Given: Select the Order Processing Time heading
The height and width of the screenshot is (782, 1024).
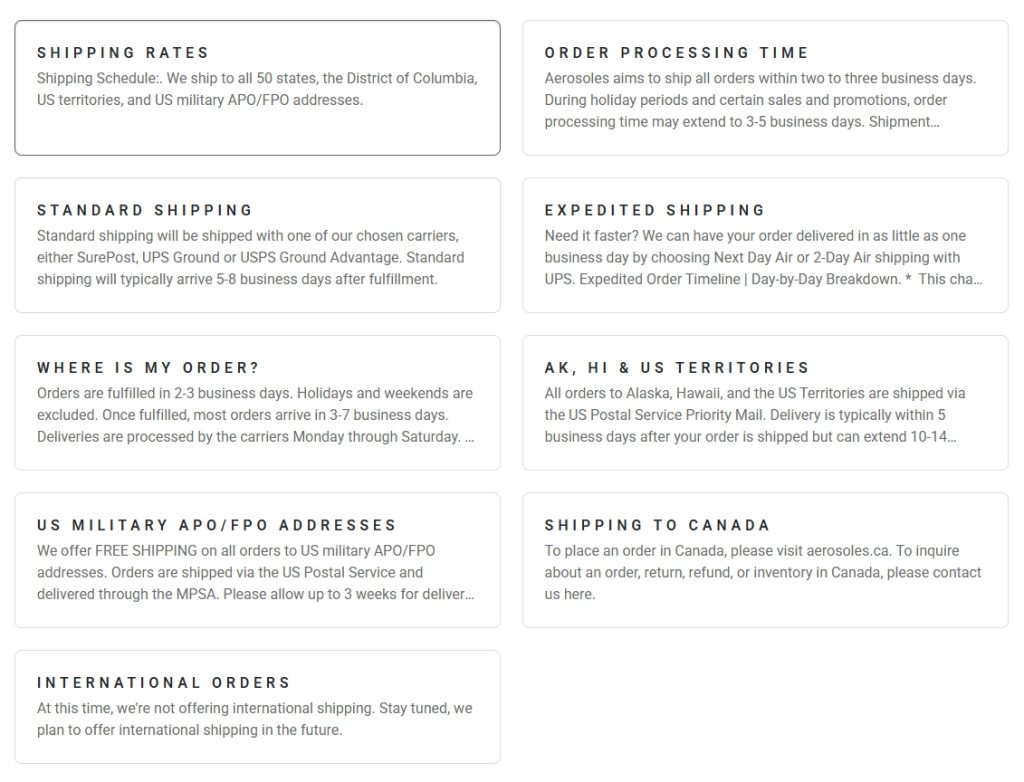Looking at the screenshot, I should pyautogui.click(x=677, y=53).
